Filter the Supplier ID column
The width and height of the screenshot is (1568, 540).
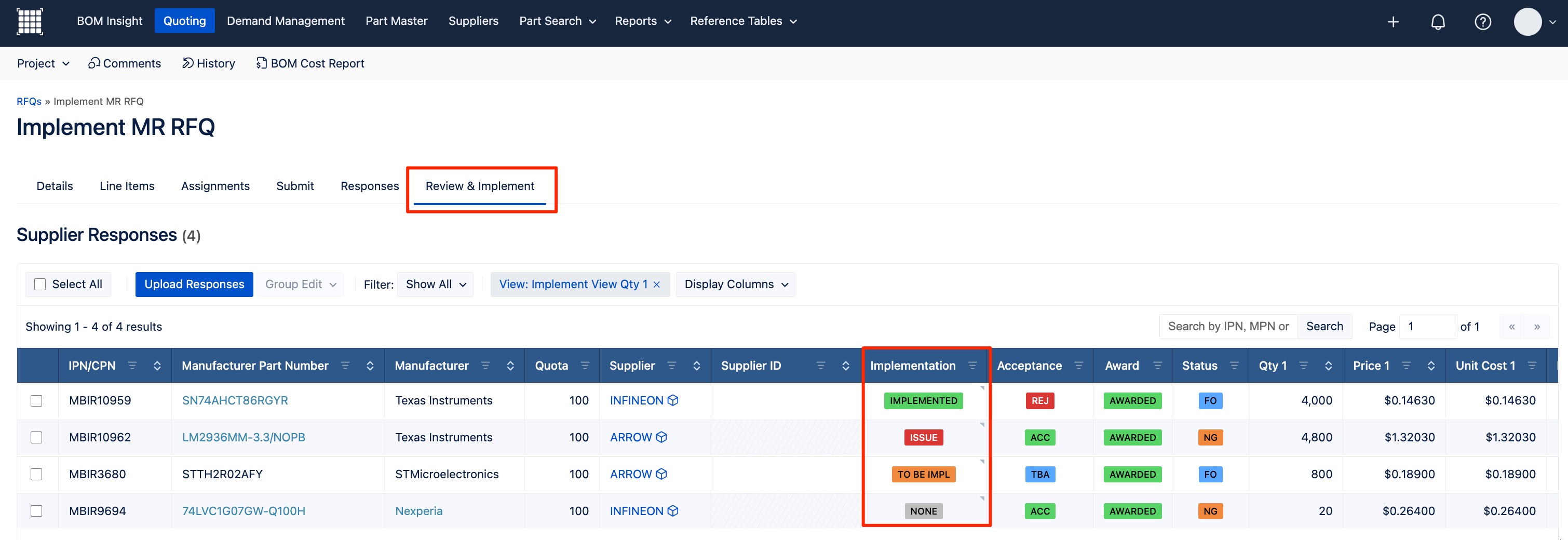point(821,365)
